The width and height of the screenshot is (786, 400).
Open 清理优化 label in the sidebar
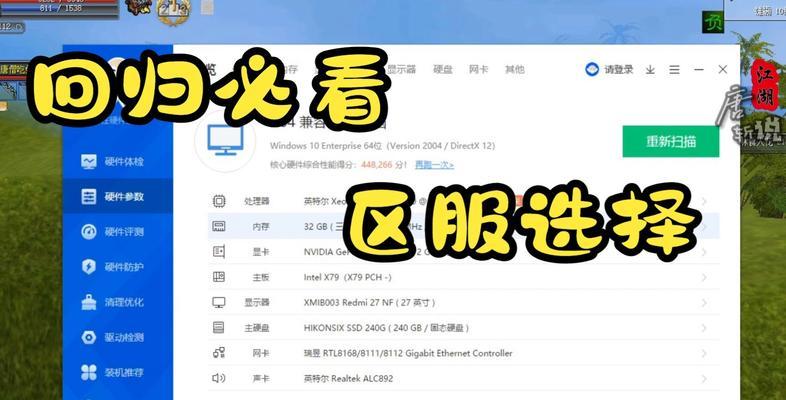[124, 302]
